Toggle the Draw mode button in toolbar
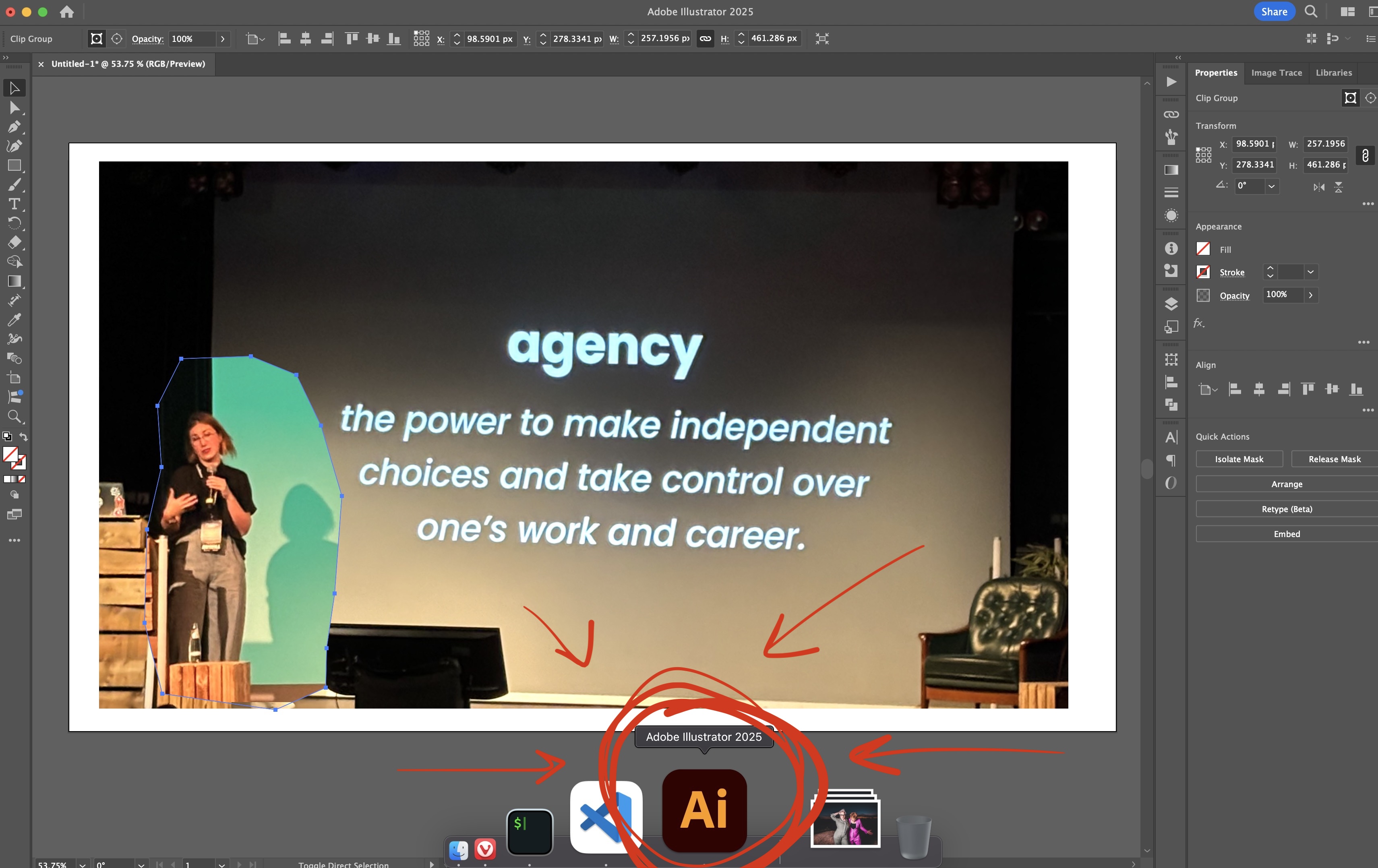Viewport: 1378px width, 868px height. click(14, 494)
